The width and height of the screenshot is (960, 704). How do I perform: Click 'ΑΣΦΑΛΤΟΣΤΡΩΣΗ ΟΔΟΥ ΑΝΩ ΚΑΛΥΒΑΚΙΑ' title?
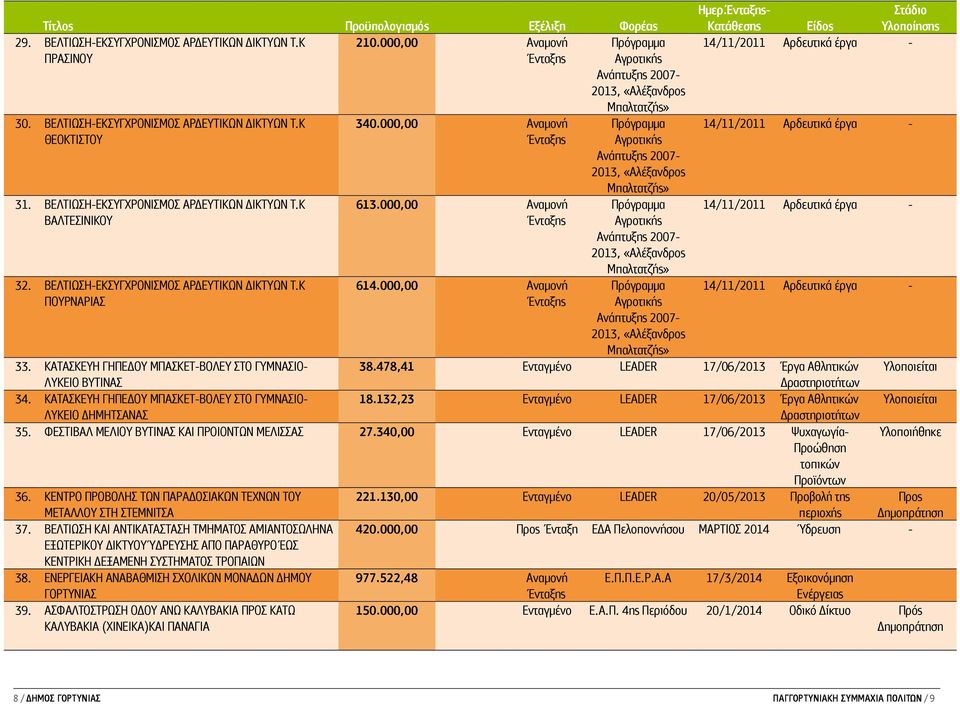[x=170, y=618]
